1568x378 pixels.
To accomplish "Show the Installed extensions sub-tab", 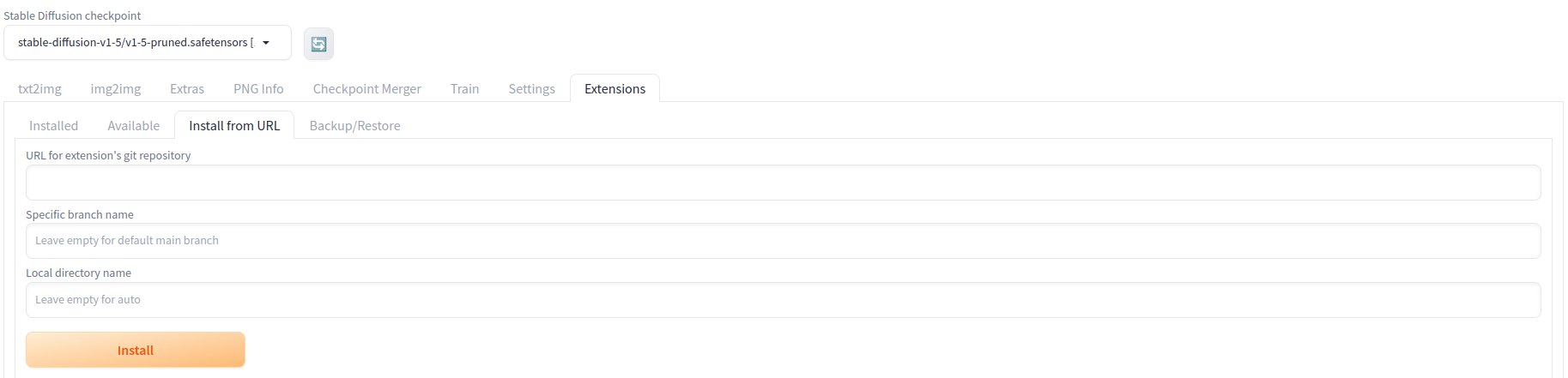I will [x=53, y=126].
